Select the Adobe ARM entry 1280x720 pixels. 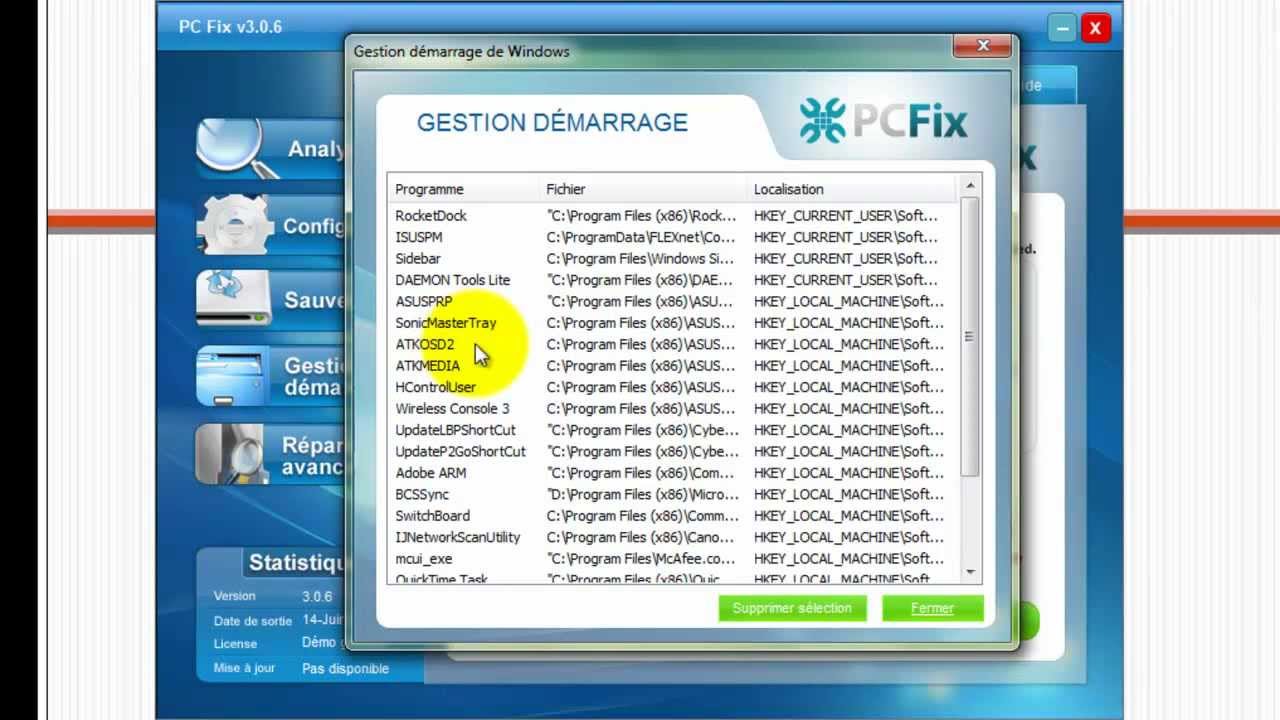point(431,473)
